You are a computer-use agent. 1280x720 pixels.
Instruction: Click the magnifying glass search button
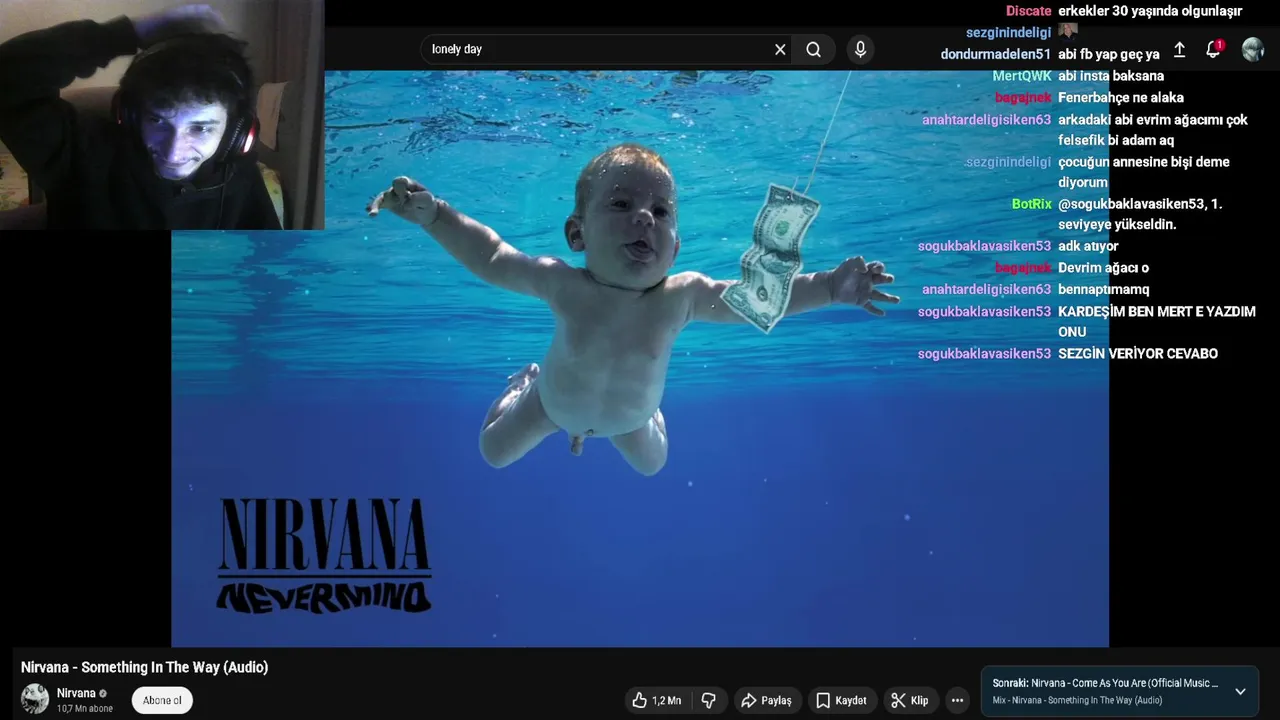click(813, 49)
